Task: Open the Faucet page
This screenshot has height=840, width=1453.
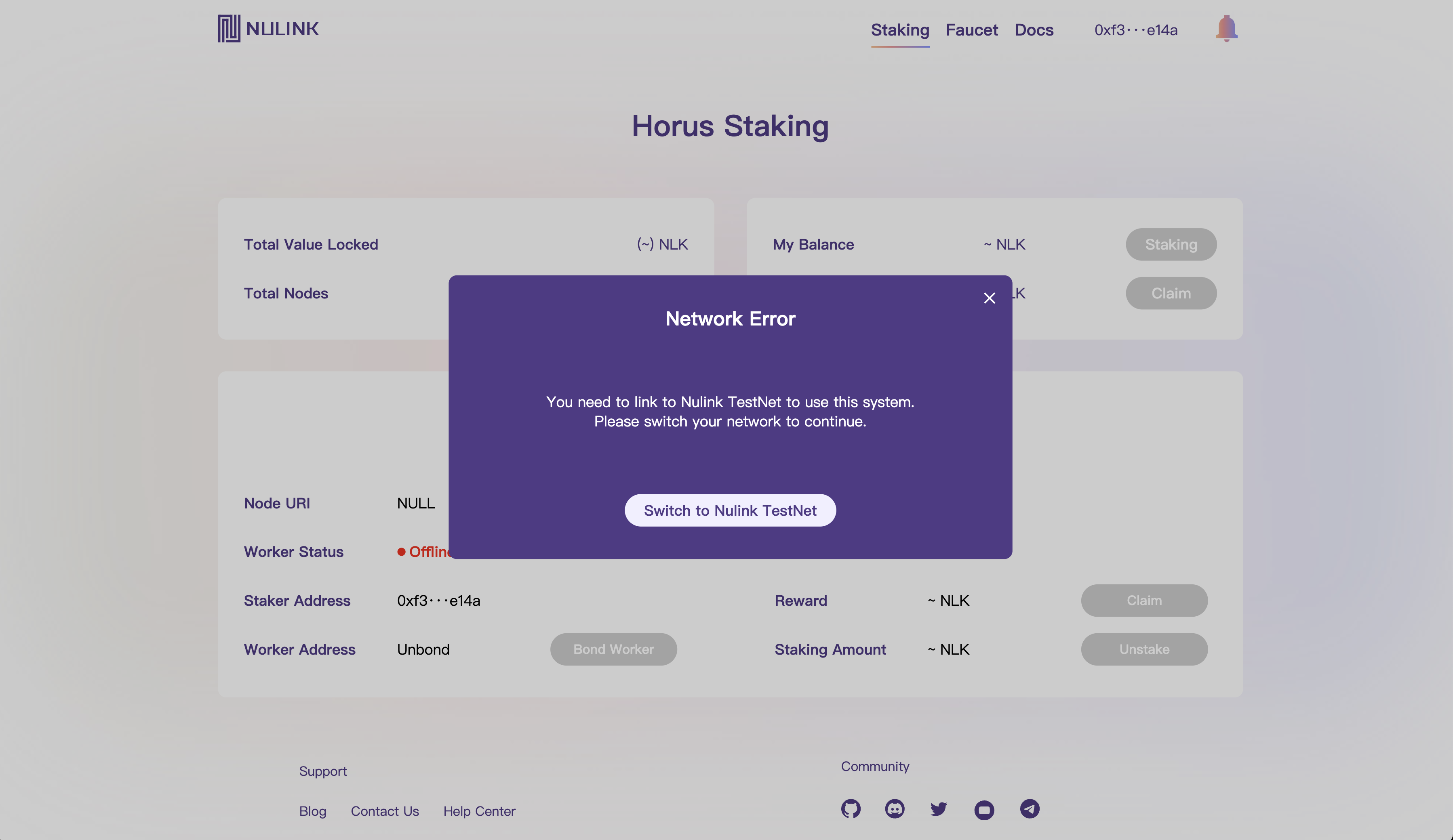Action: click(x=971, y=30)
